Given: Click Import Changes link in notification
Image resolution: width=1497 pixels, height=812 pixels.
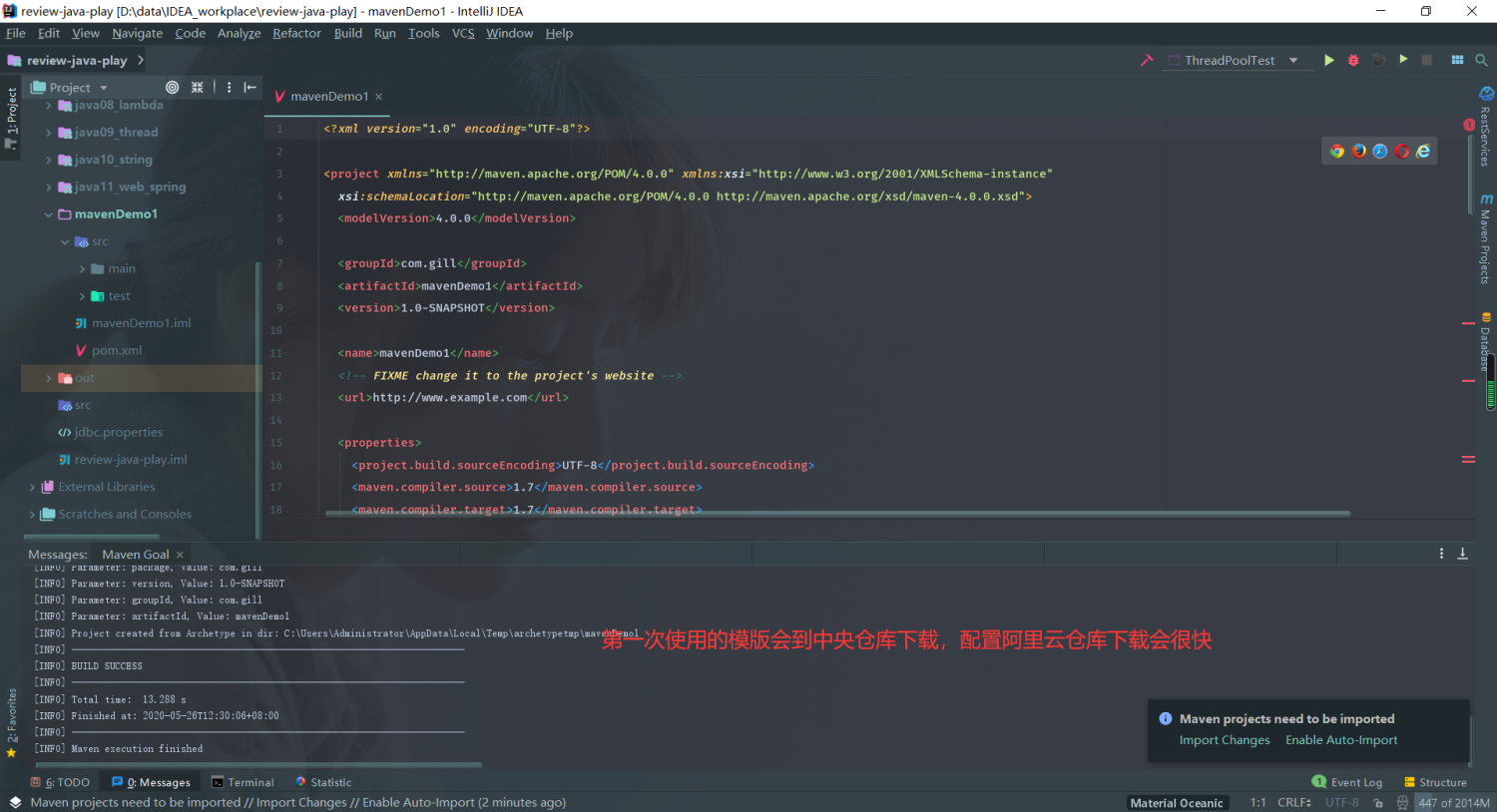Looking at the screenshot, I should [x=1225, y=740].
